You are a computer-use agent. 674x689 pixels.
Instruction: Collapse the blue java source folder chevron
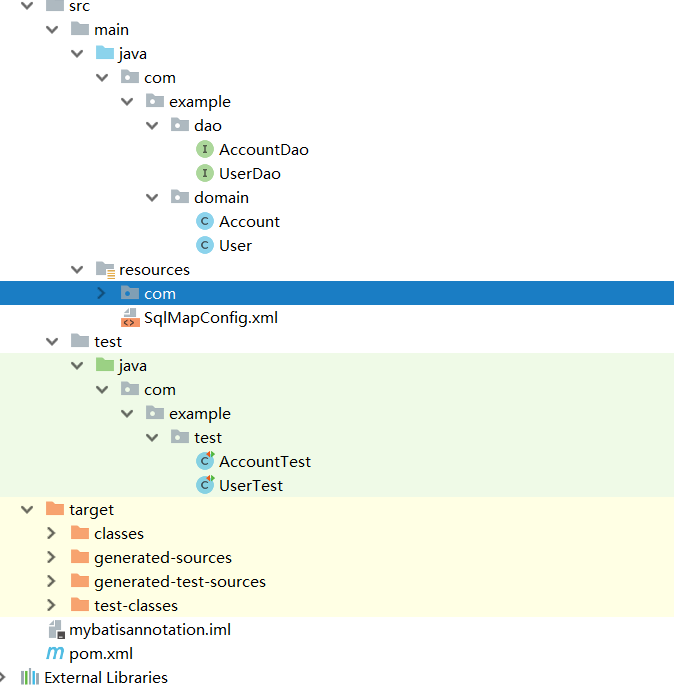tap(77, 54)
